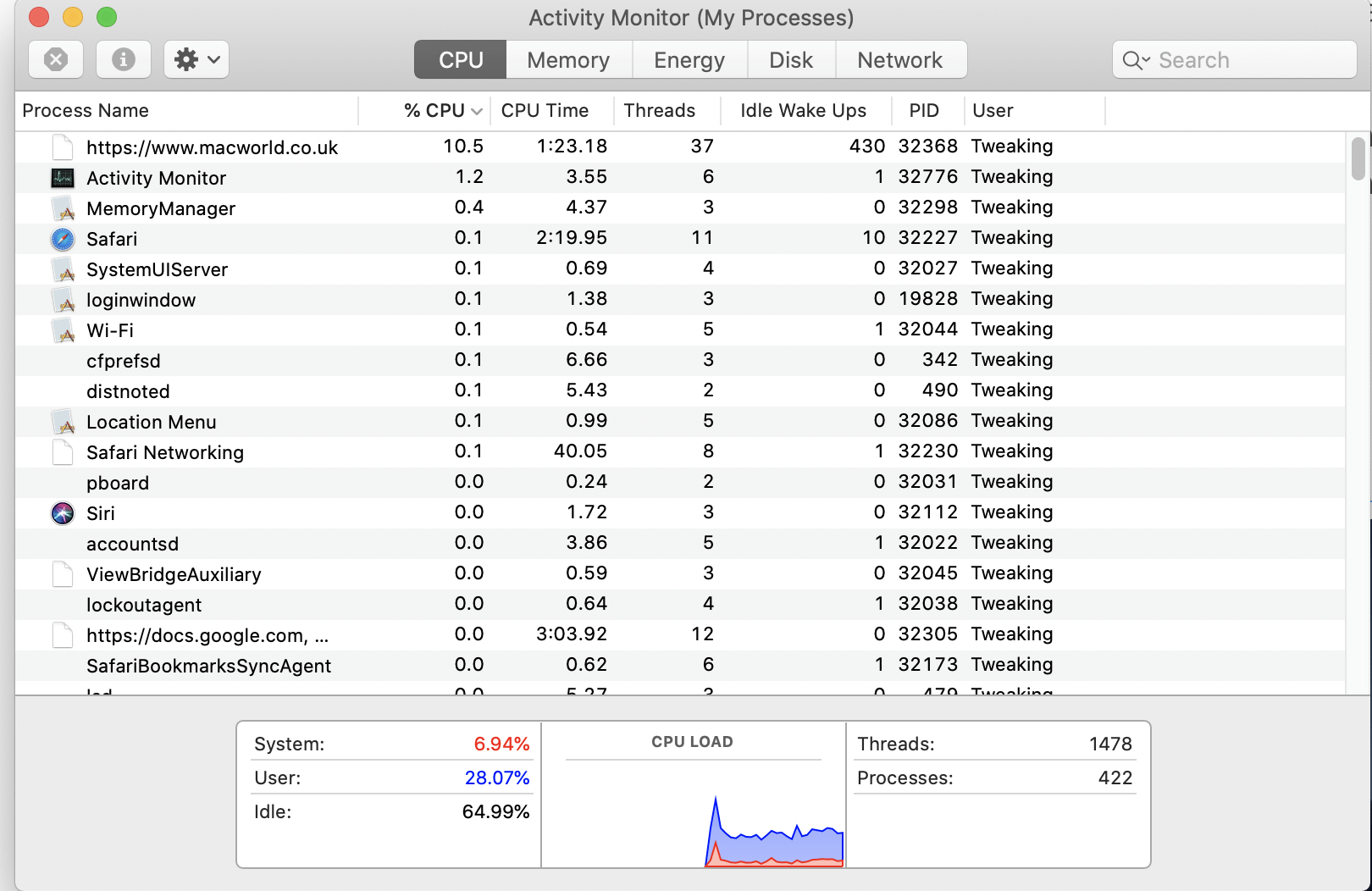Click the document icon beside https://www.macworld.co.uk

click(62, 147)
